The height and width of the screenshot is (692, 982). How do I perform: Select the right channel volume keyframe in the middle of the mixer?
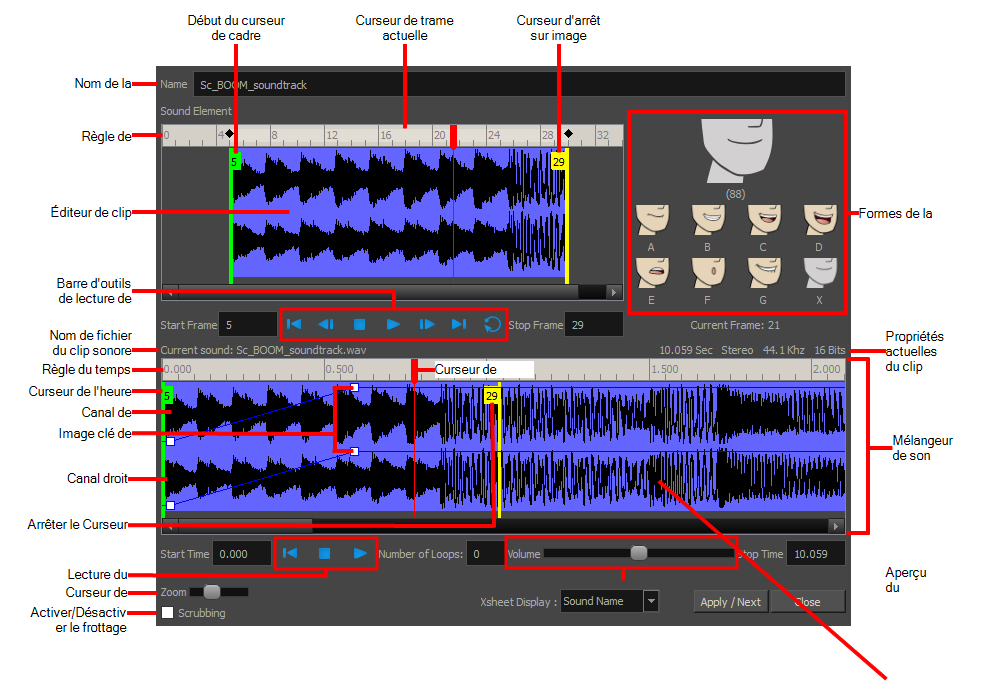354,451
